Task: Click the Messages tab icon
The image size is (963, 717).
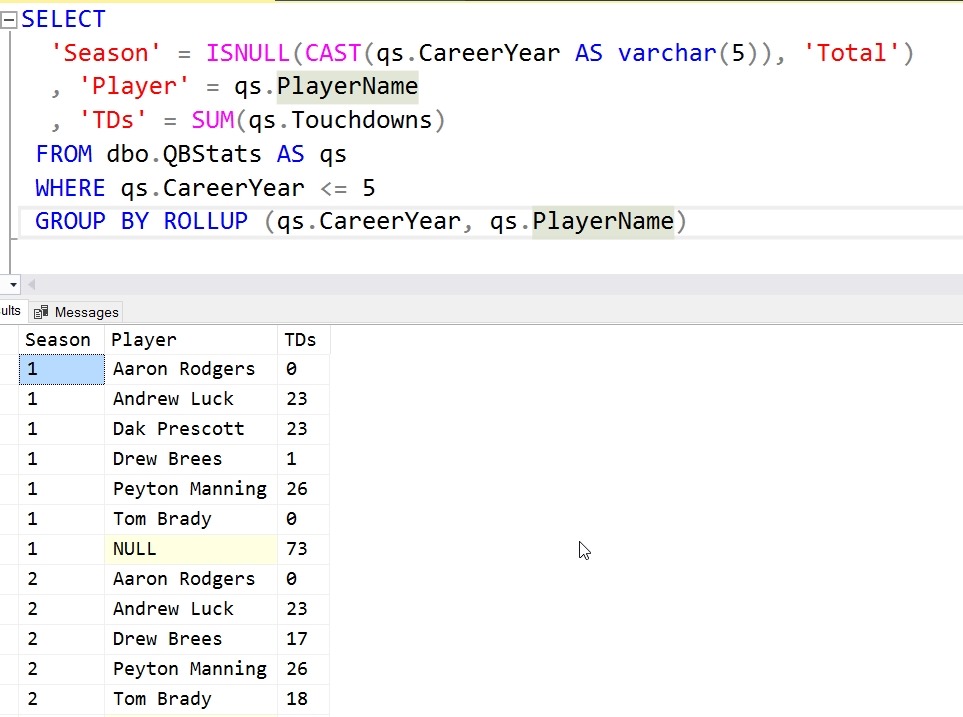Action: (41, 312)
